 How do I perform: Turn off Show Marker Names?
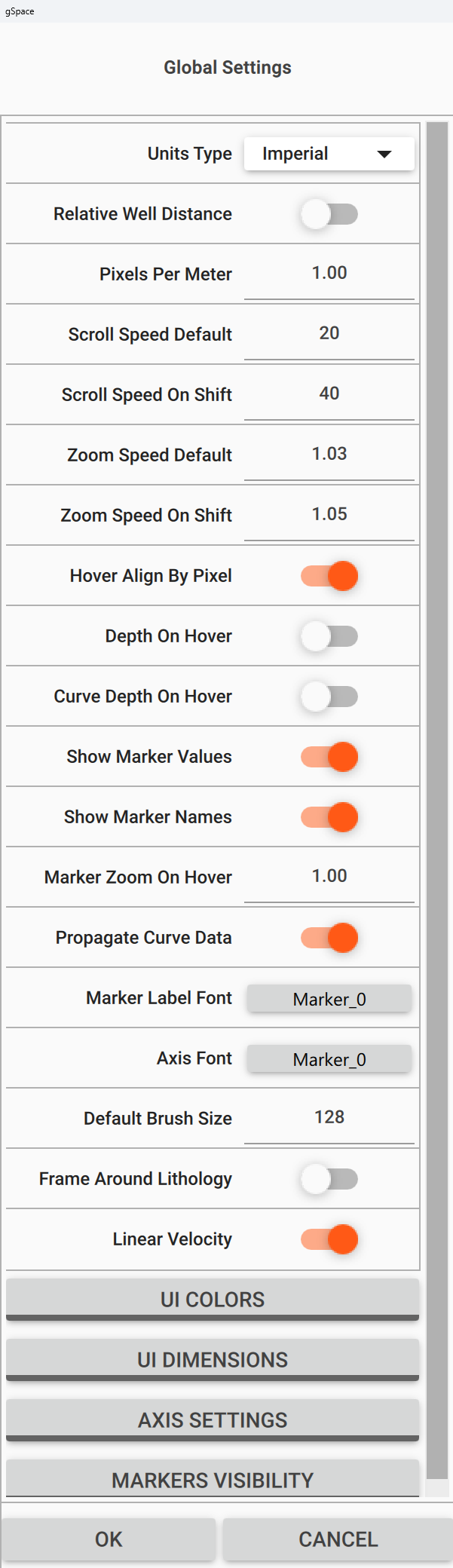point(329,816)
